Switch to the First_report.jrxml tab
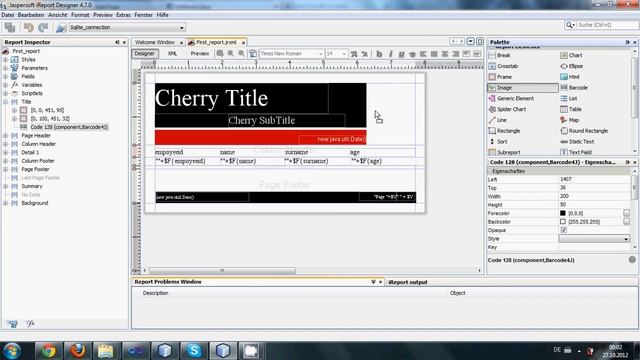This screenshot has width=640, height=360. [x=216, y=42]
